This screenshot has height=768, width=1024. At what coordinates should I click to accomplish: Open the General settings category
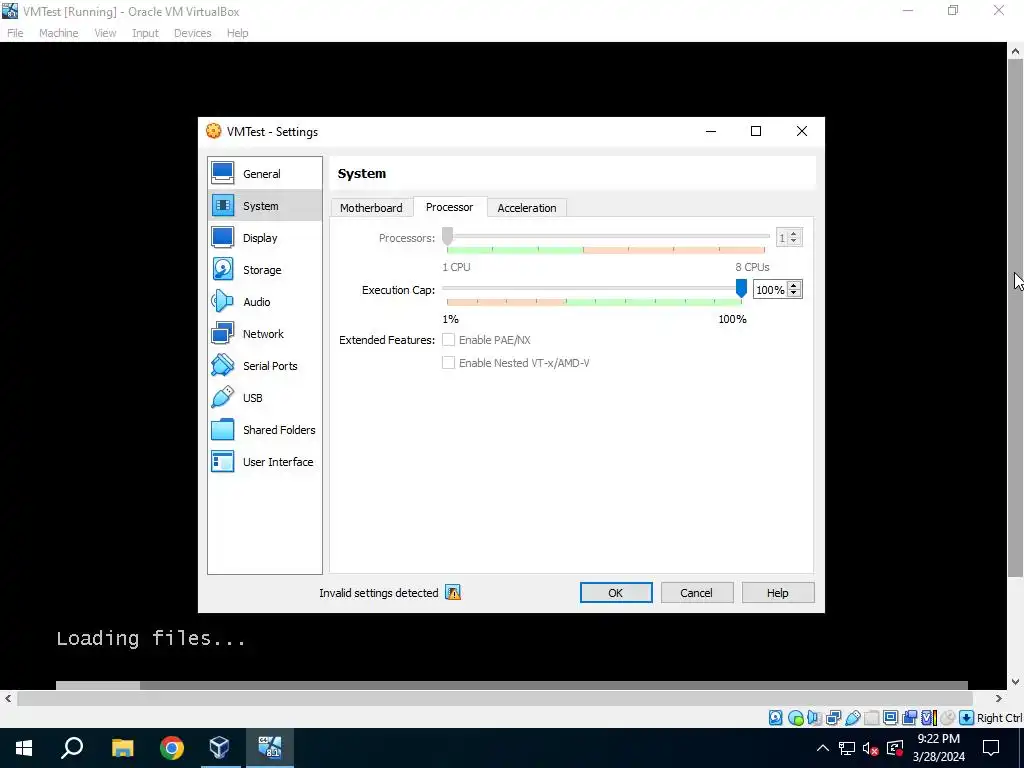[x=264, y=174]
